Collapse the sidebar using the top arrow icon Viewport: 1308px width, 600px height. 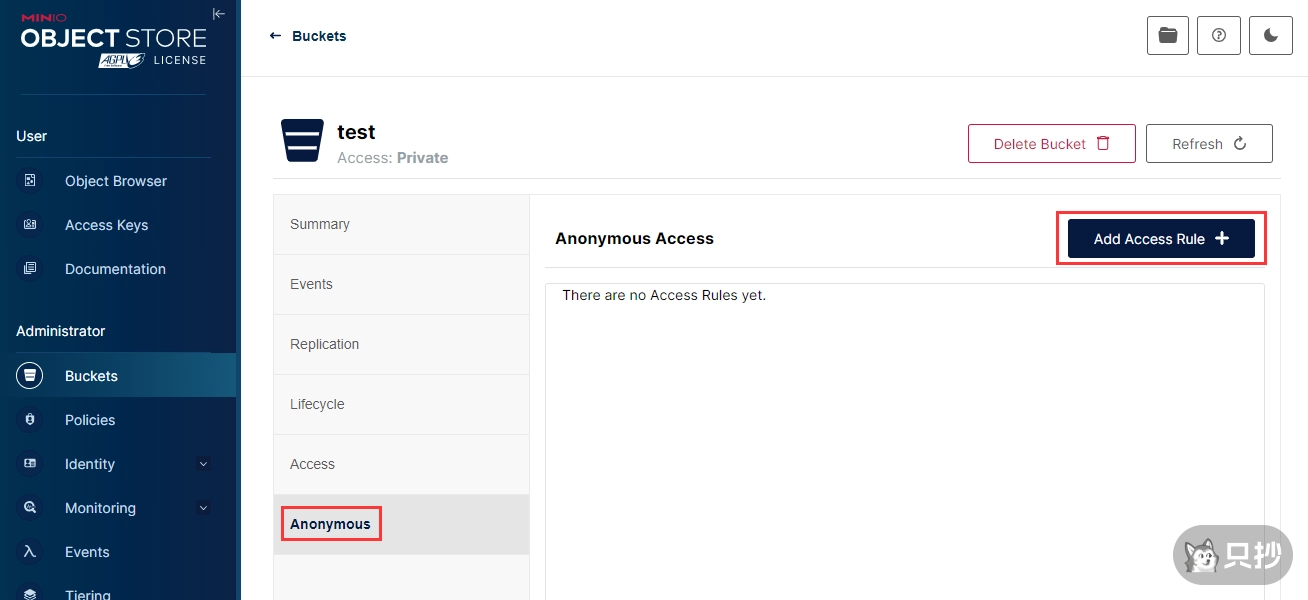click(x=219, y=14)
